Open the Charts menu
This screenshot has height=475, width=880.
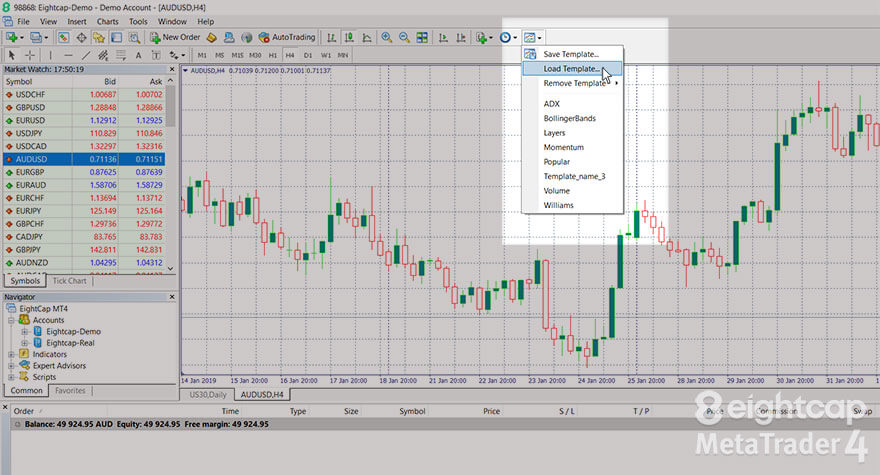tap(107, 21)
